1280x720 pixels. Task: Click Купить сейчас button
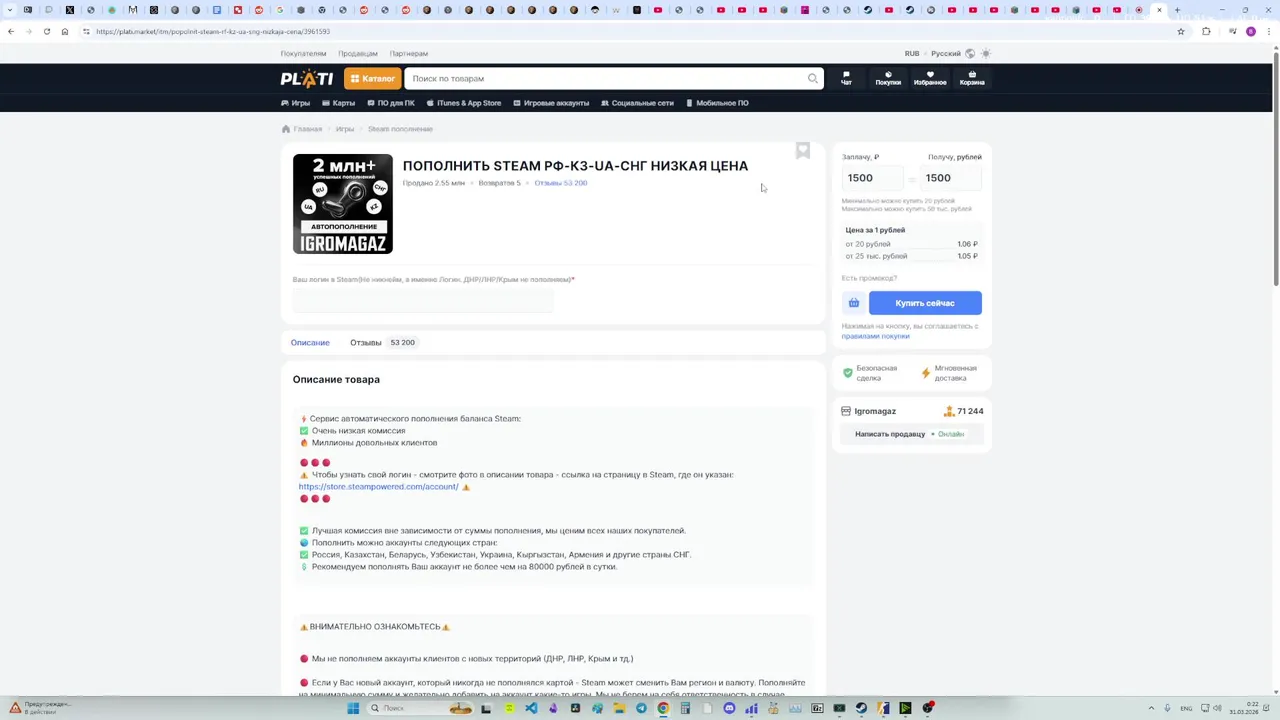pos(925,303)
